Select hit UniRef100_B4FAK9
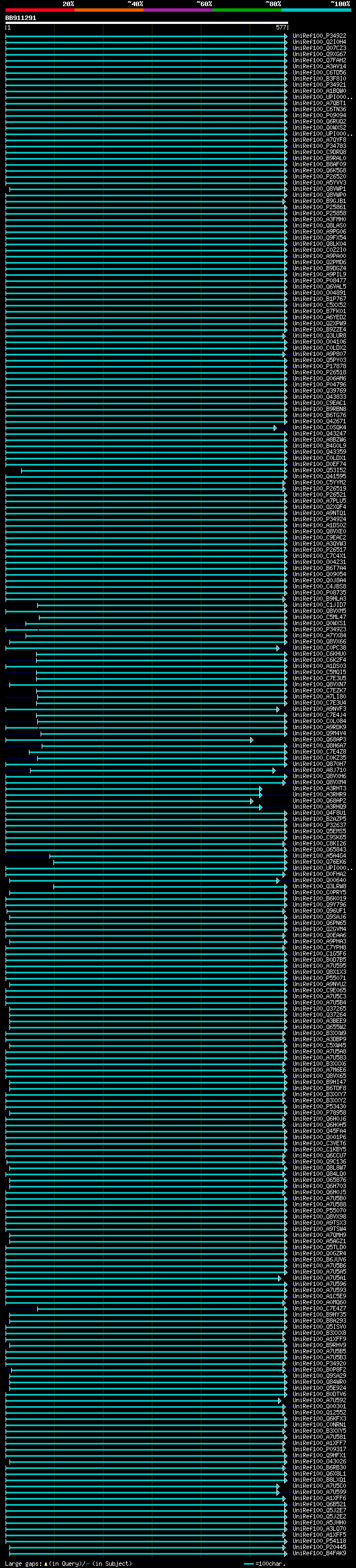 tap(319, 1553)
